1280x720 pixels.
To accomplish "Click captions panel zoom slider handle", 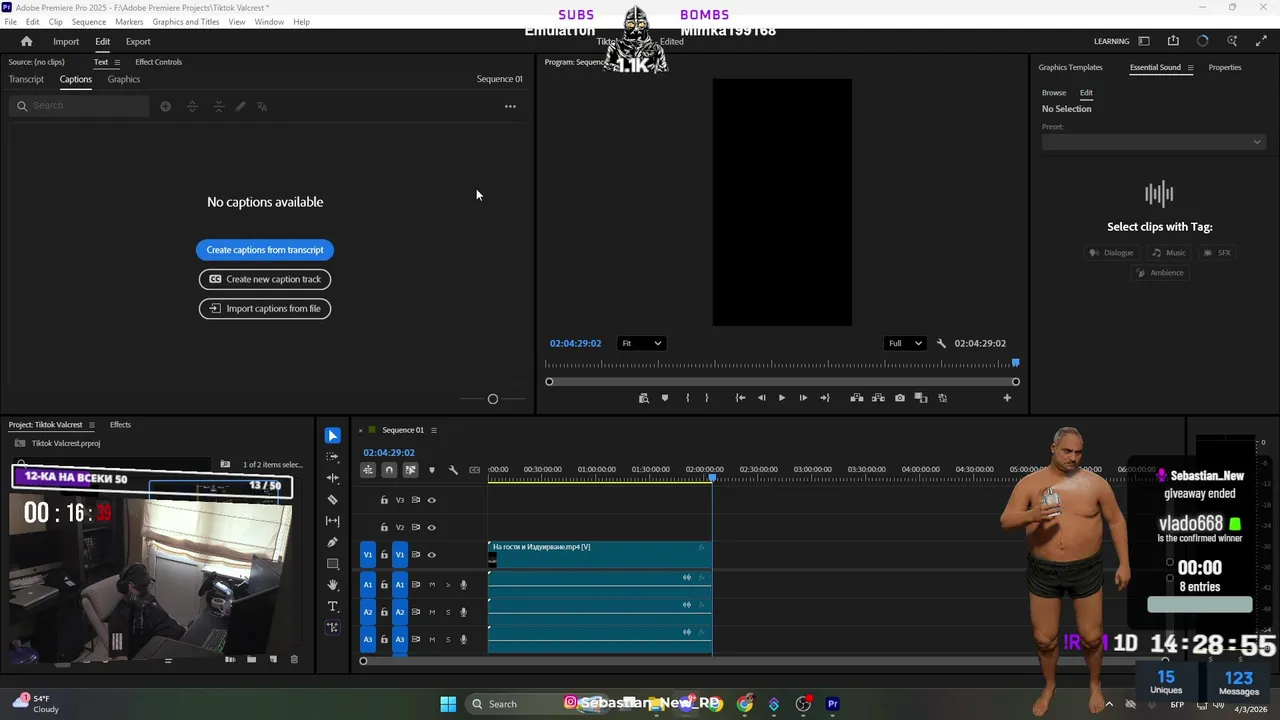I will (x=492, y=399).
